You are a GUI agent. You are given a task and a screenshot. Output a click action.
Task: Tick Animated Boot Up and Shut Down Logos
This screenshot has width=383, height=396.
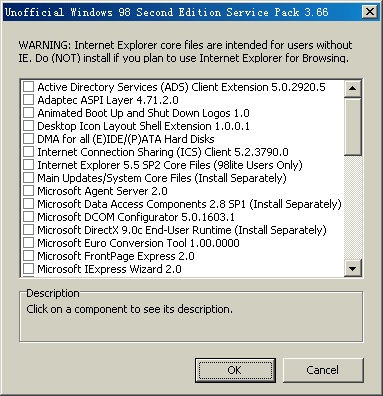(28, 113)
